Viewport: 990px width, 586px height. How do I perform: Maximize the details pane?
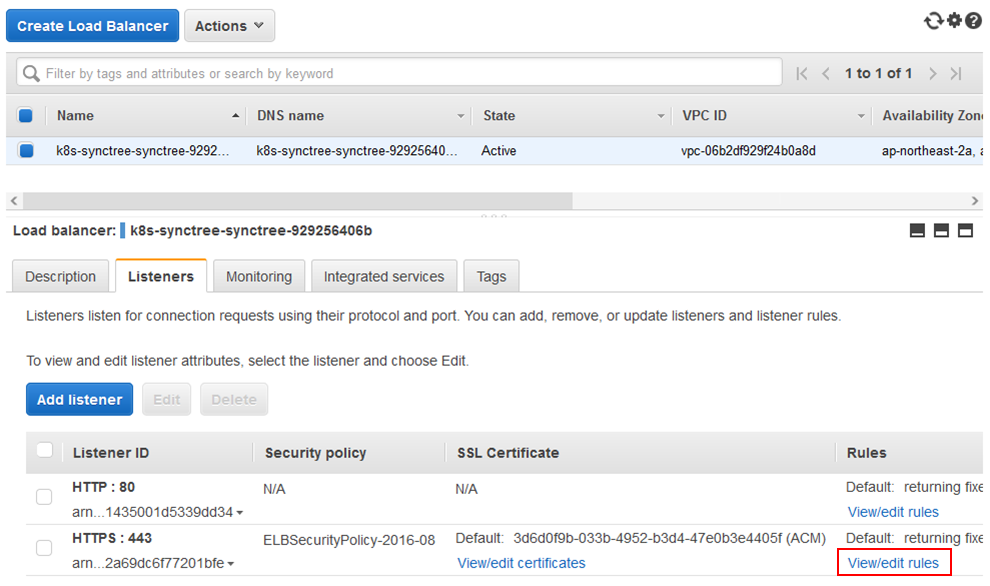[965, 230]
